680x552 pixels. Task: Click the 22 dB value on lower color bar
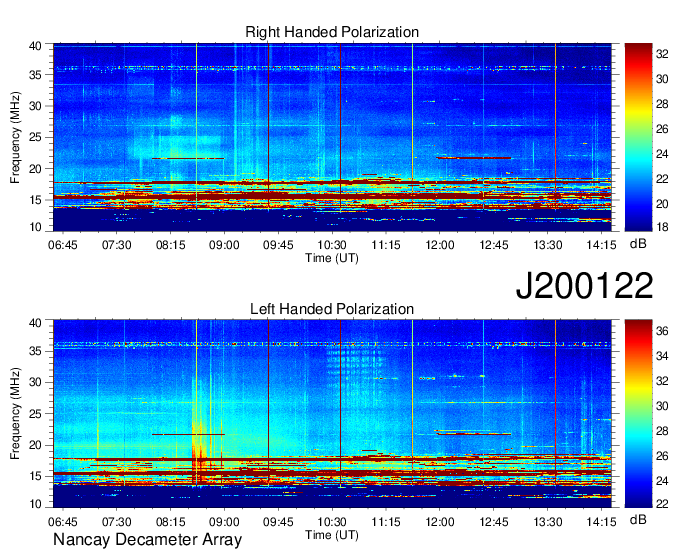coord(662,504)
